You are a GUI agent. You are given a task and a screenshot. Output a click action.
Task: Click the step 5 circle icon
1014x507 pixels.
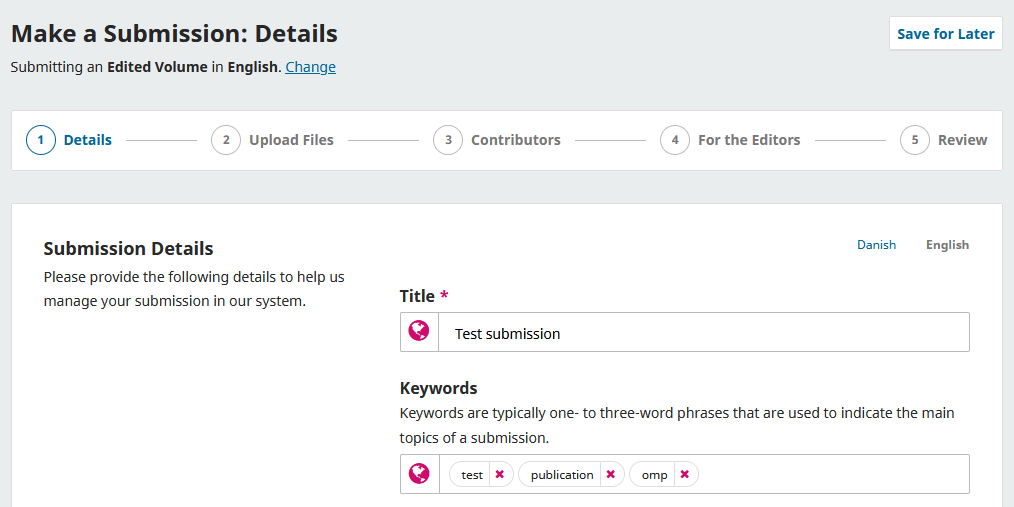tap(914, 140)
